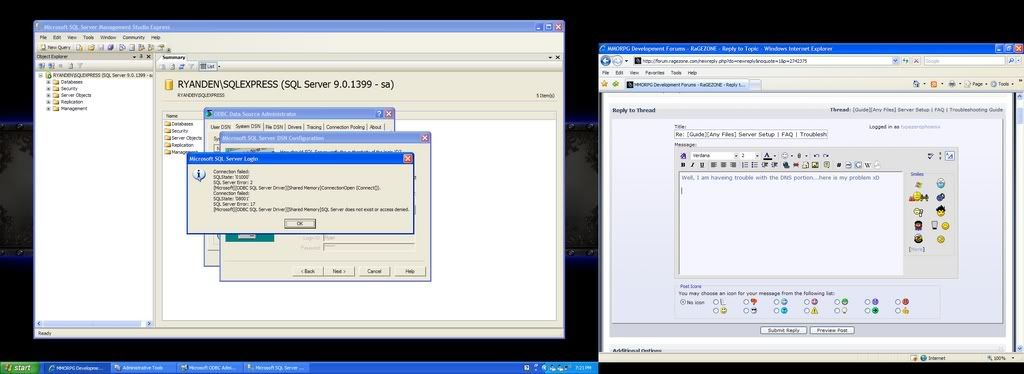Select the thumbs down post icon radio

tap(746, 302)
